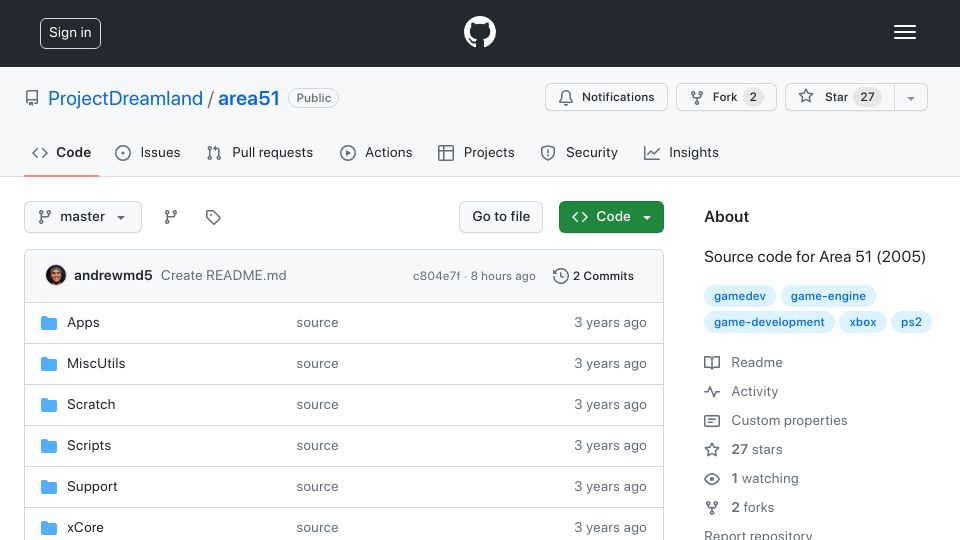Click 'source' commit message in Apps row
Screen dimensions: 960x540
pyautogui.click(x=317, y=323)
